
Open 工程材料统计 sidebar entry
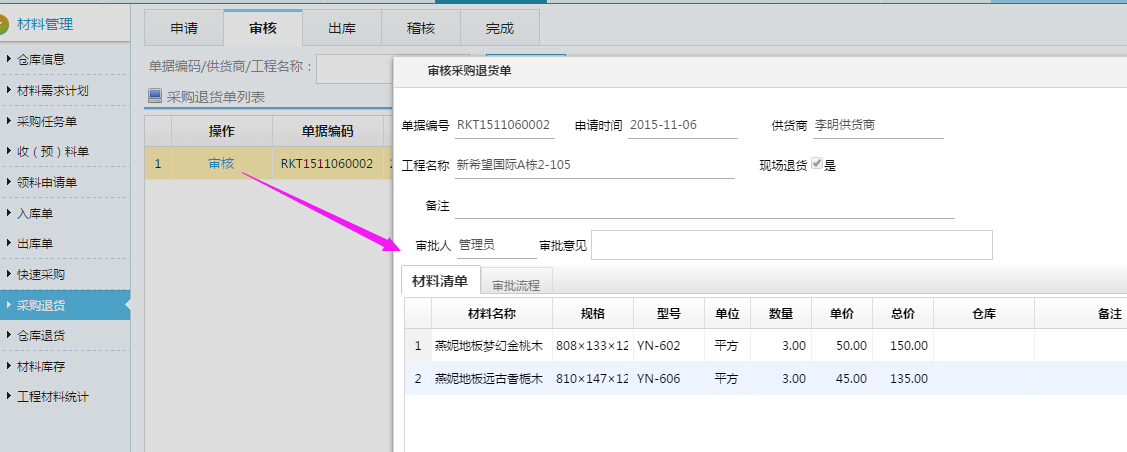53,397
